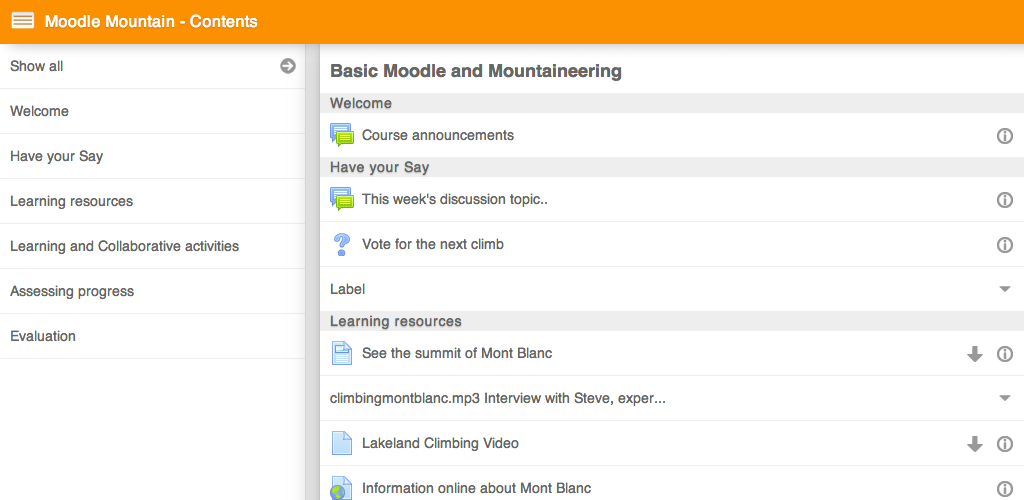Click info icon for Vote for next climb
The width and height of the screenshot is (1024, 500).
(x=1004, y=245)
